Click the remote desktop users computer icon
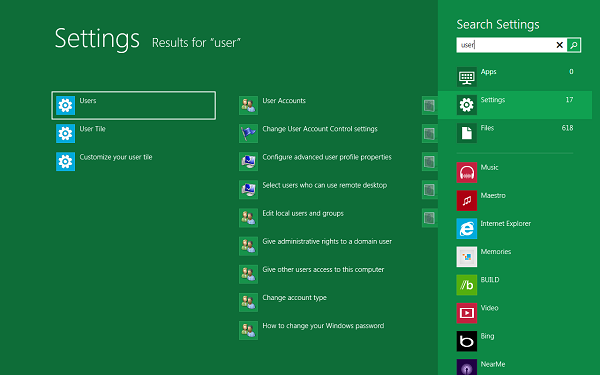The image size is (600, 375). click(x=248, y=189)
